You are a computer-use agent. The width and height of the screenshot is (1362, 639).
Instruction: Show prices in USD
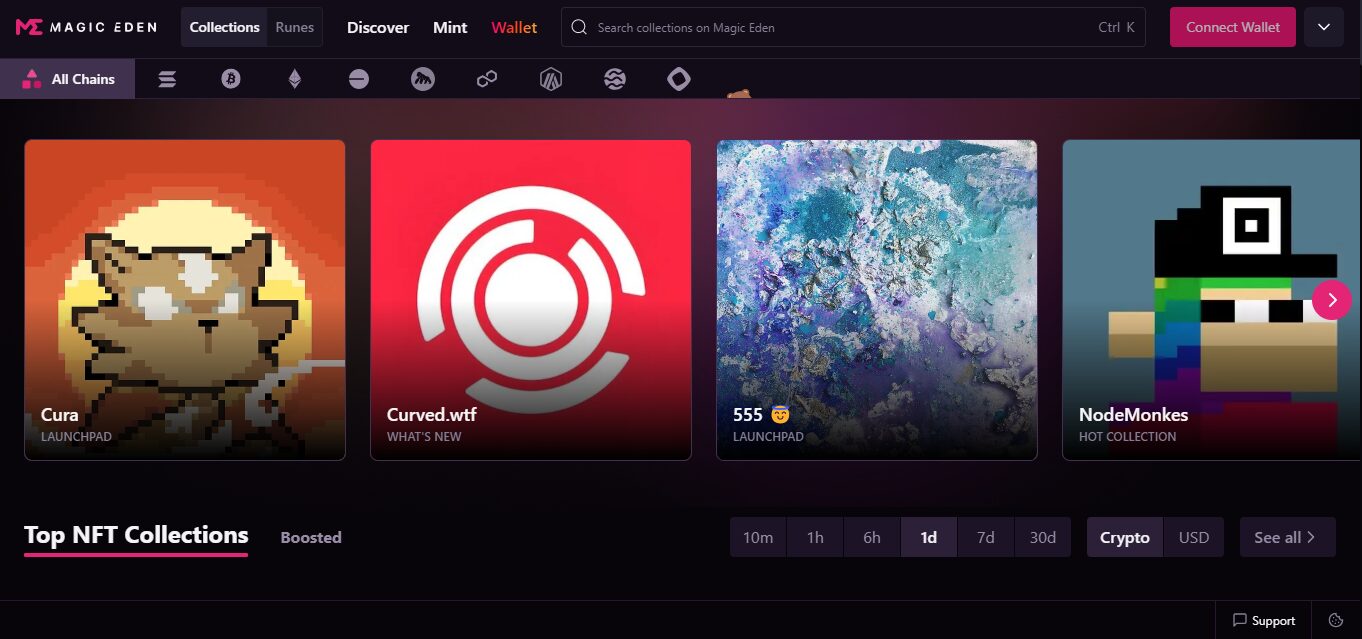(1194, 537)
